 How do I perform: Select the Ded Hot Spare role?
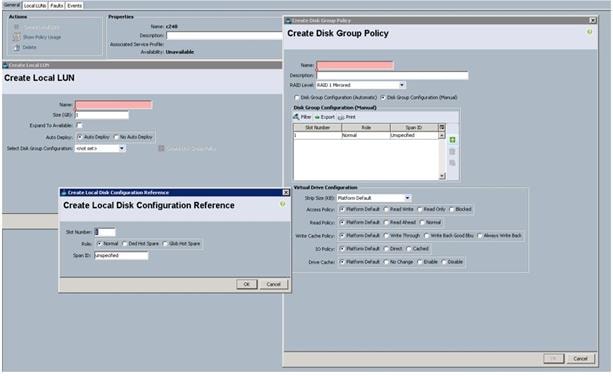point(125,244)
